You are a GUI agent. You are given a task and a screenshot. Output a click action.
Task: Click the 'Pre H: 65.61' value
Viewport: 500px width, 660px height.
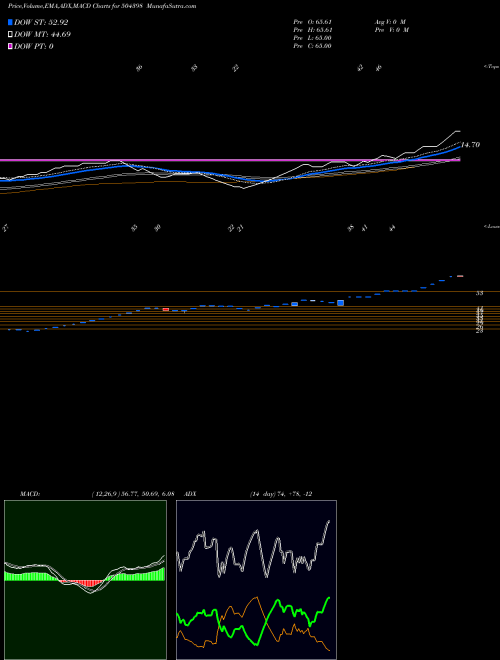(x=312, y=30)
